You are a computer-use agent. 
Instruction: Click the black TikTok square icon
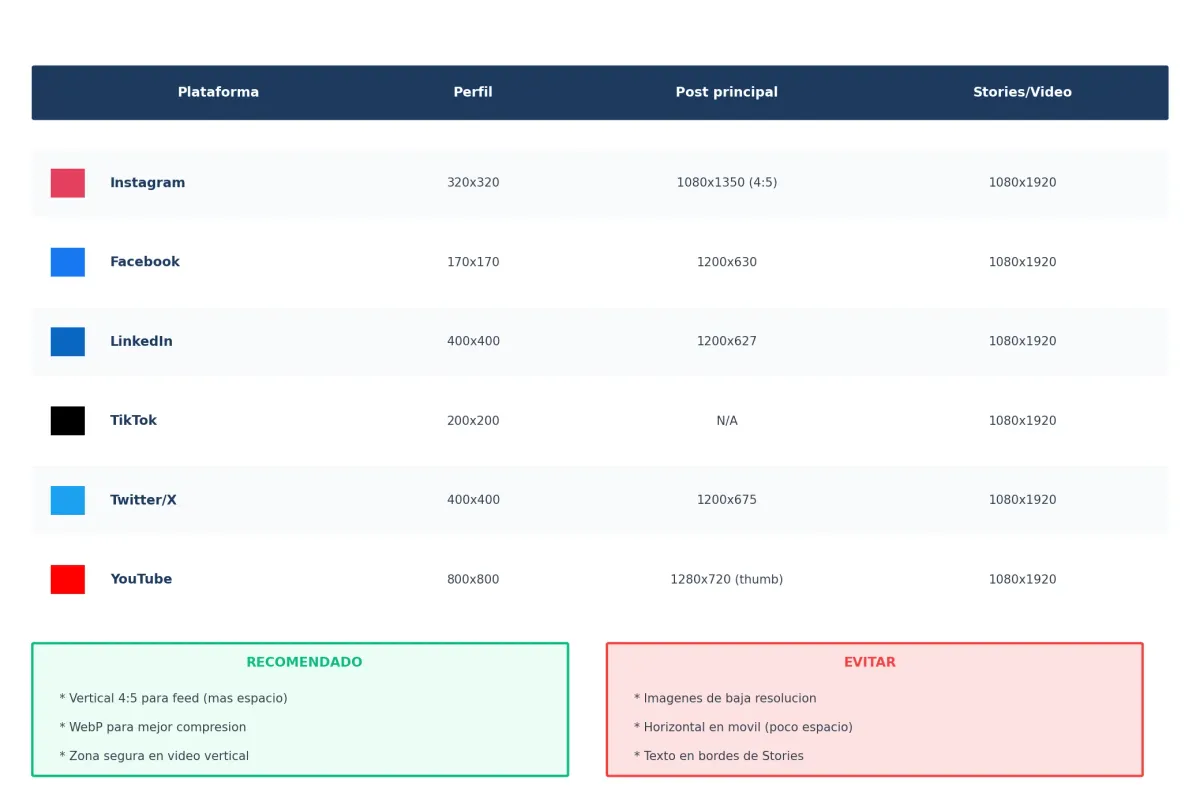coord(68,421)
